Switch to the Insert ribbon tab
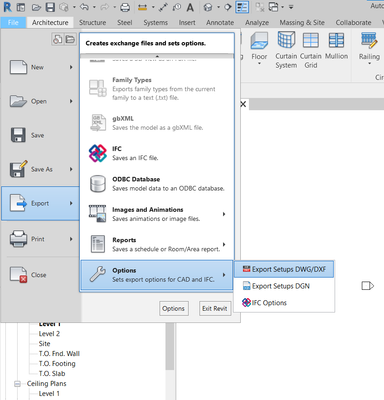This screenshot has width=384, height=400. (187, 23)
